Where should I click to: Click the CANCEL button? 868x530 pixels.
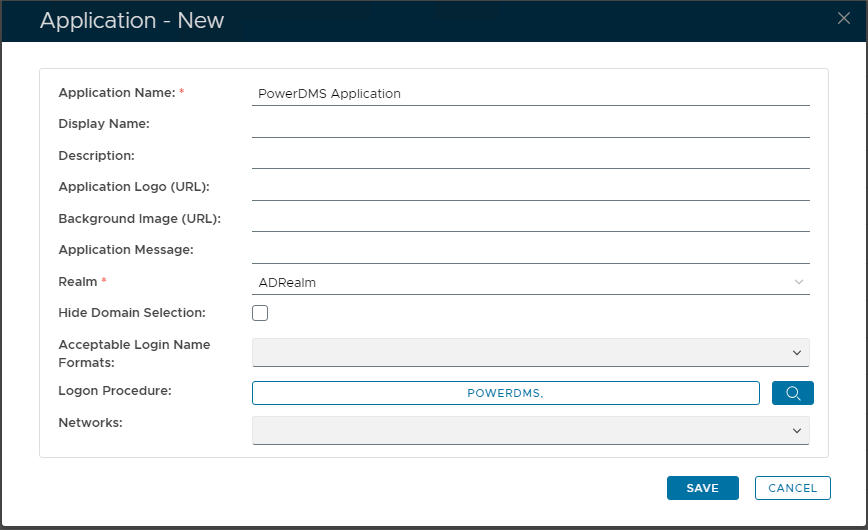tap(792, 488)
